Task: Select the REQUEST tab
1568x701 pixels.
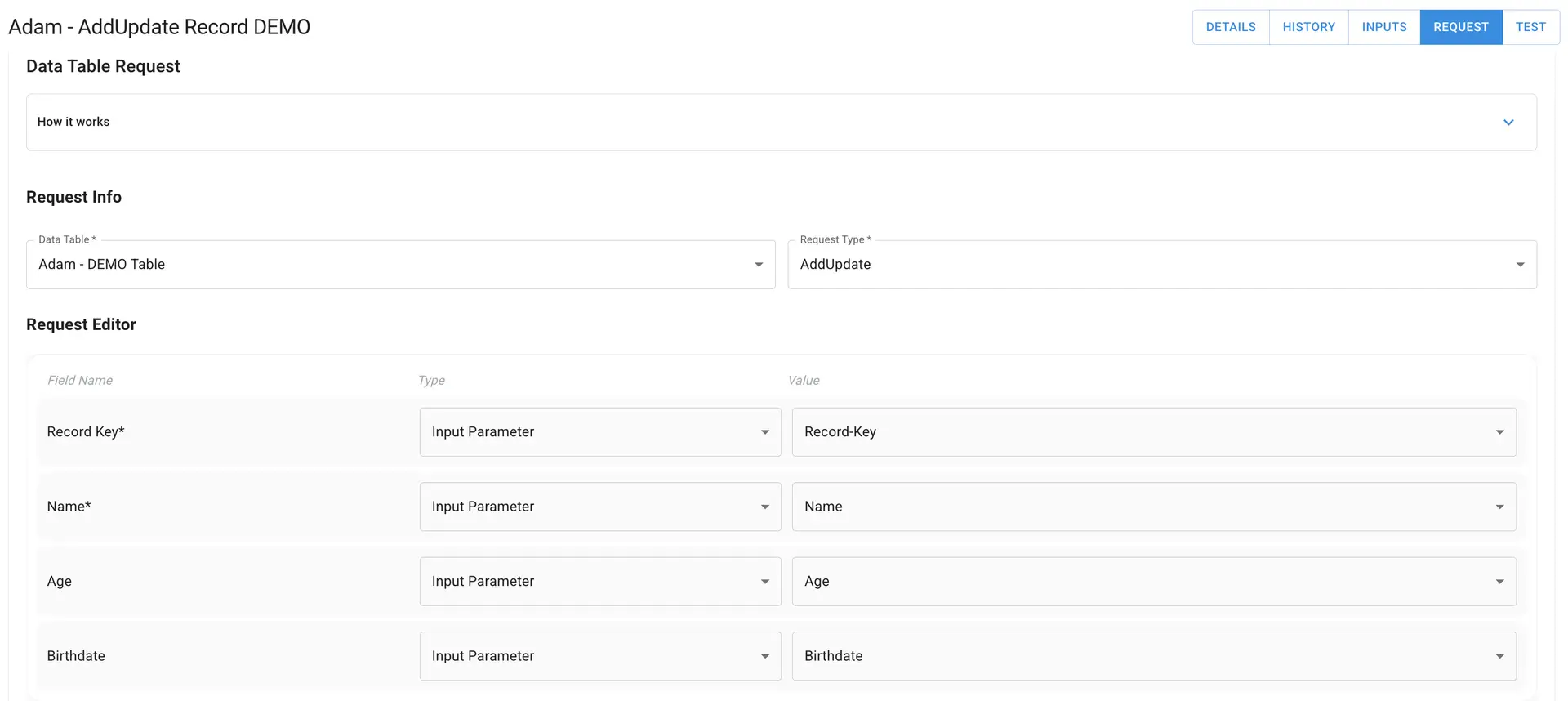Action: point(1461,27)
